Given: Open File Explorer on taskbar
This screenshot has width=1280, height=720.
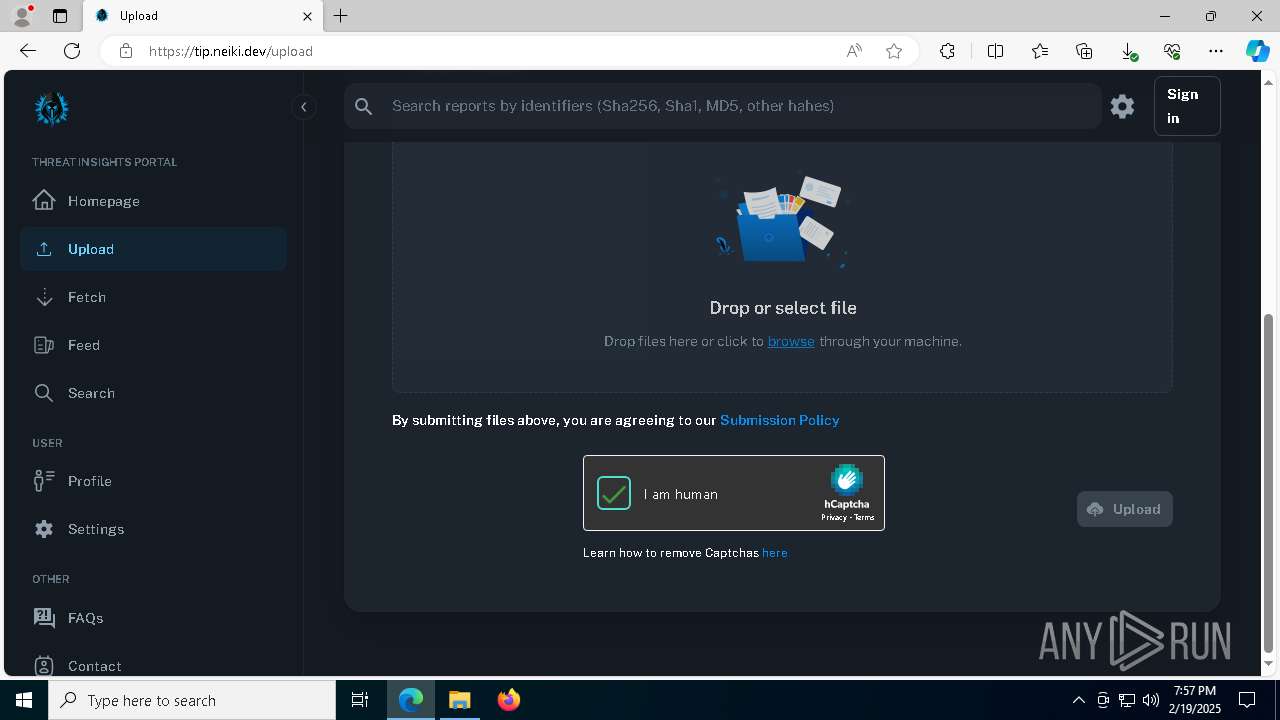Looking at the screenshot, I should (460, 700).
